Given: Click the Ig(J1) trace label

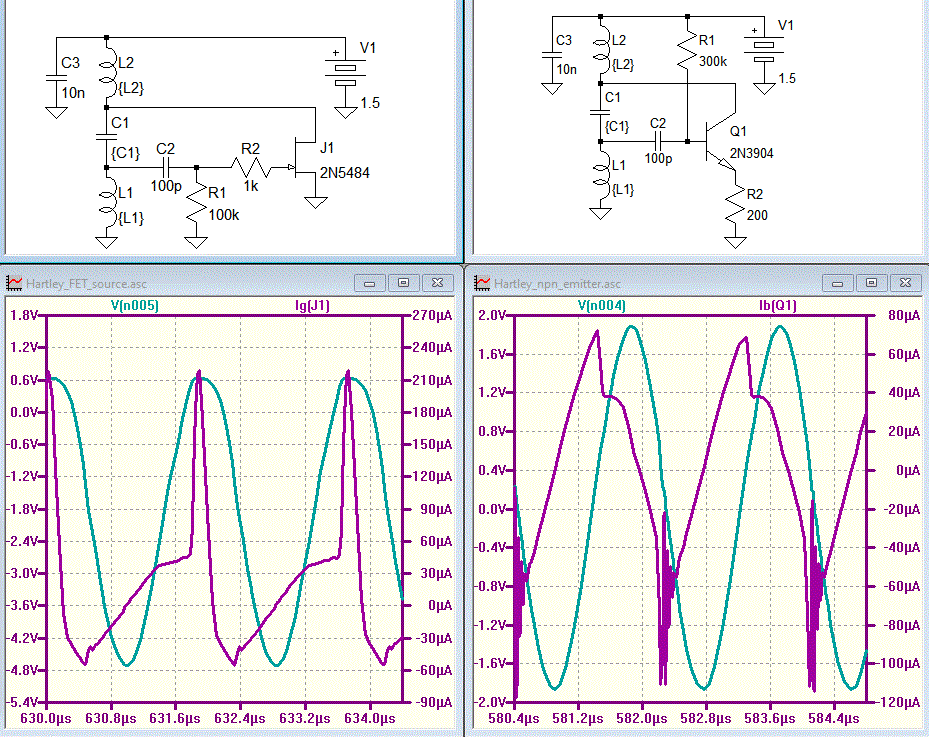Looking at the screenshot, I should [x=310, y=305].
